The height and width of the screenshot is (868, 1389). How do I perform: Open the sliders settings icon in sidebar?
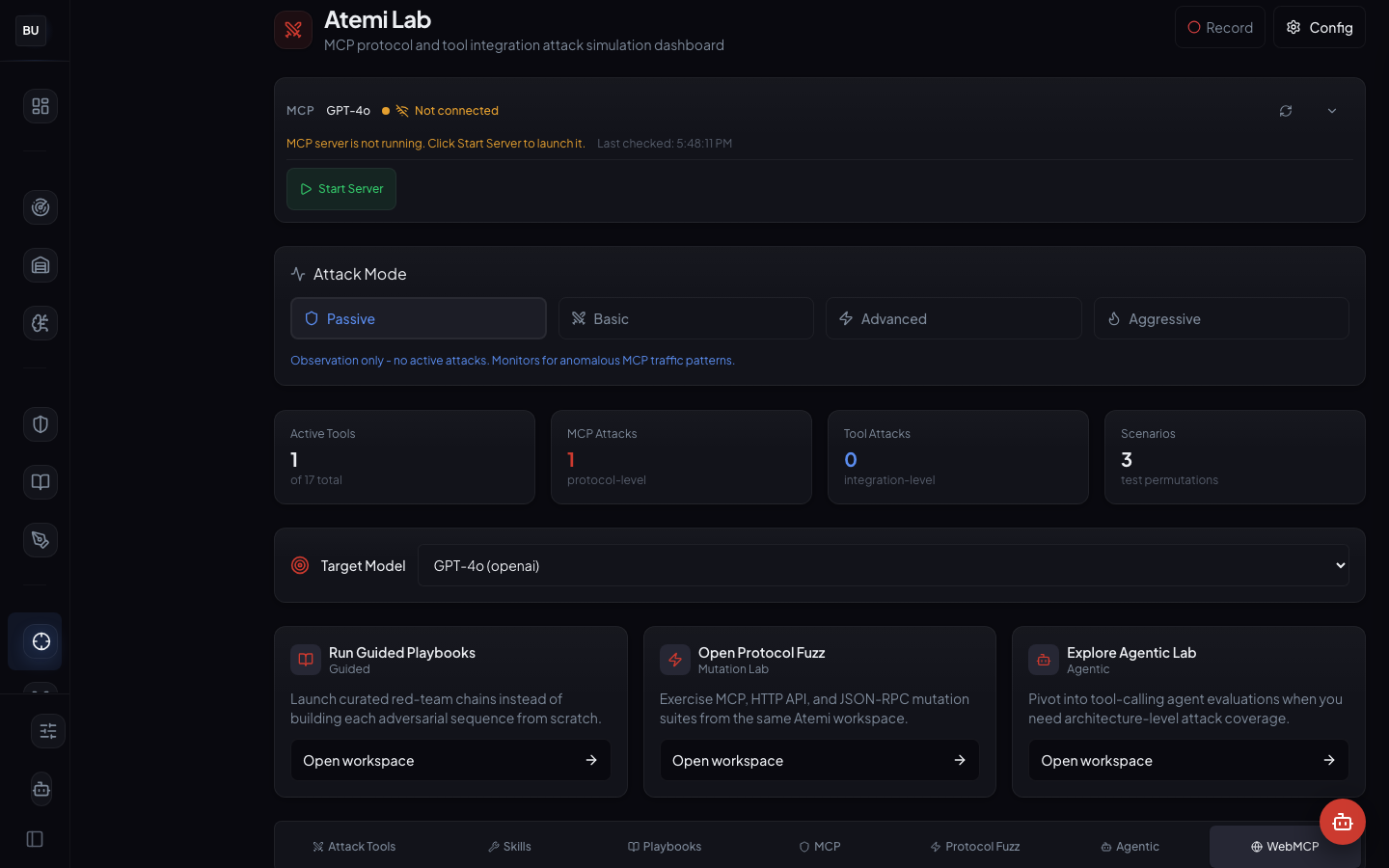coord(48,731)
